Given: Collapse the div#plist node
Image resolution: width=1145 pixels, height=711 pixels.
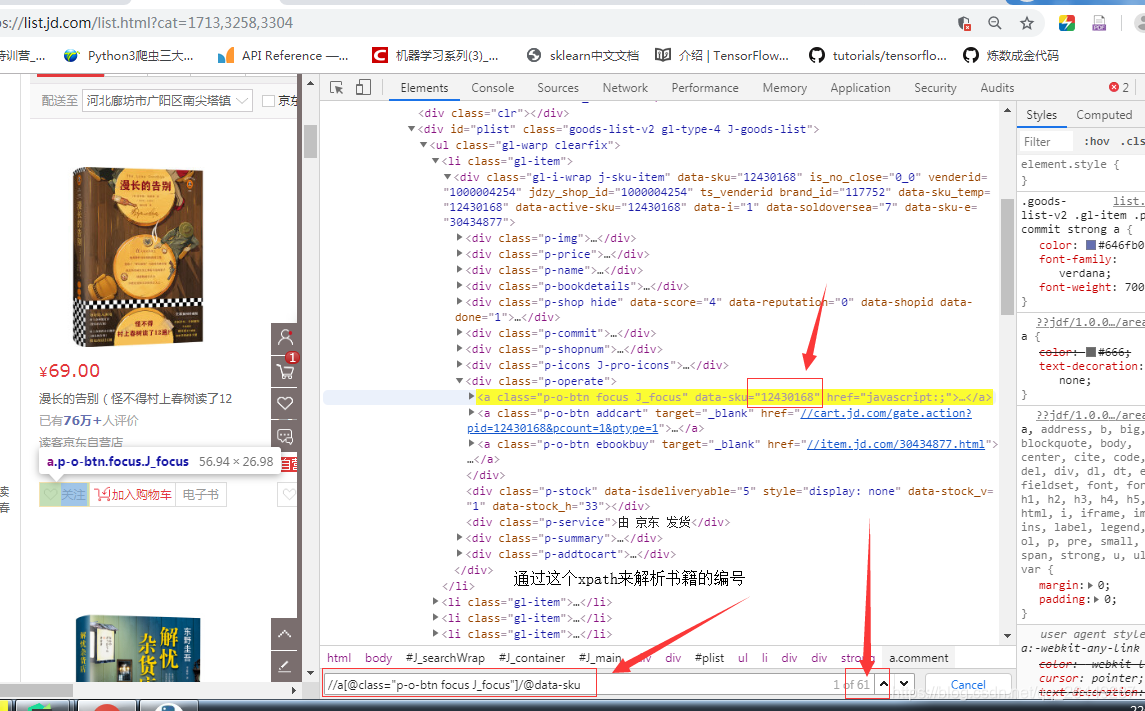Looking at the screenshot, I should tap(411, 129).
